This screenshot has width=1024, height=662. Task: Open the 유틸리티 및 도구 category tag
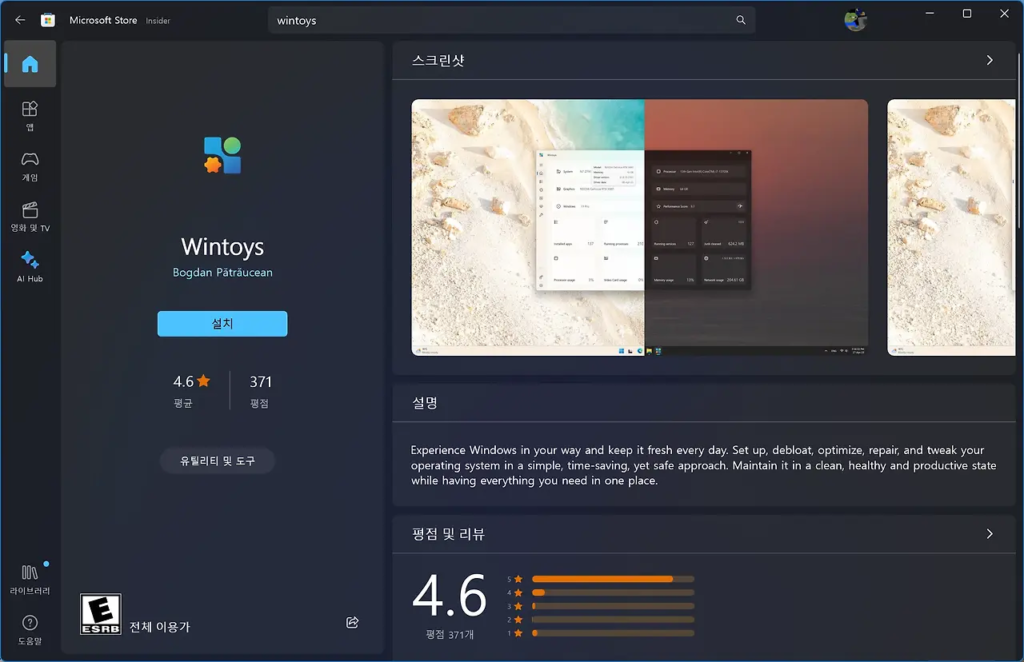[x=217, y=461]
